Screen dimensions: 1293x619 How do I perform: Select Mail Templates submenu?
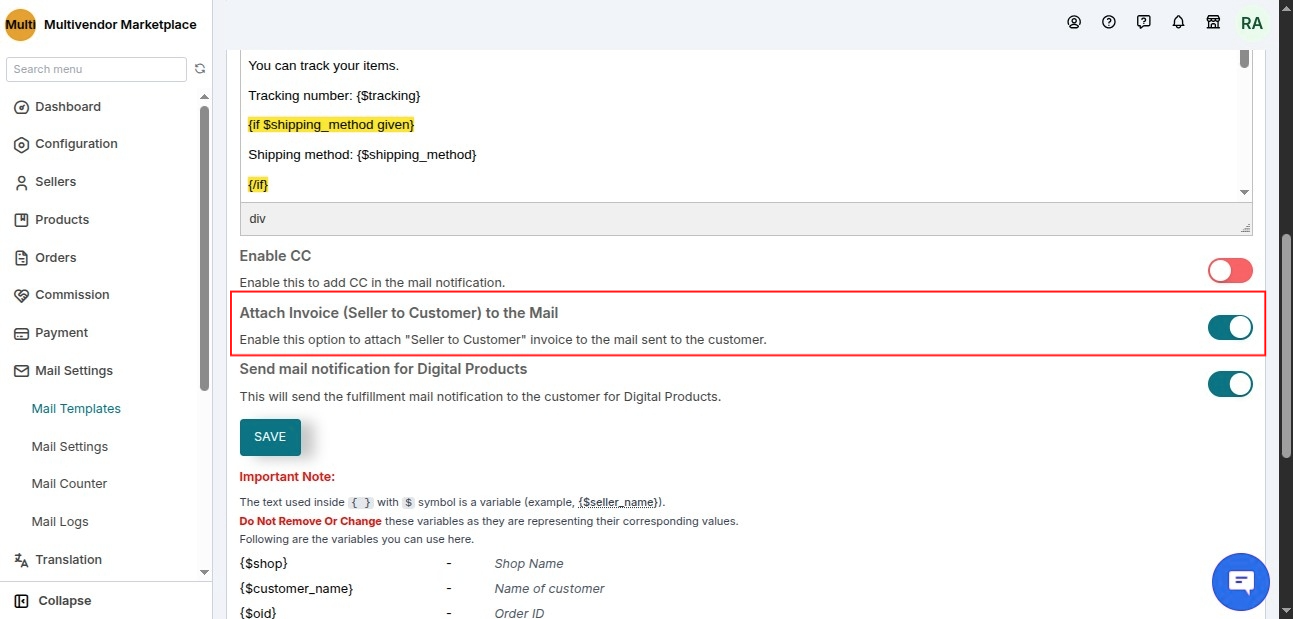pyautogui.click(x=76, y=409)
